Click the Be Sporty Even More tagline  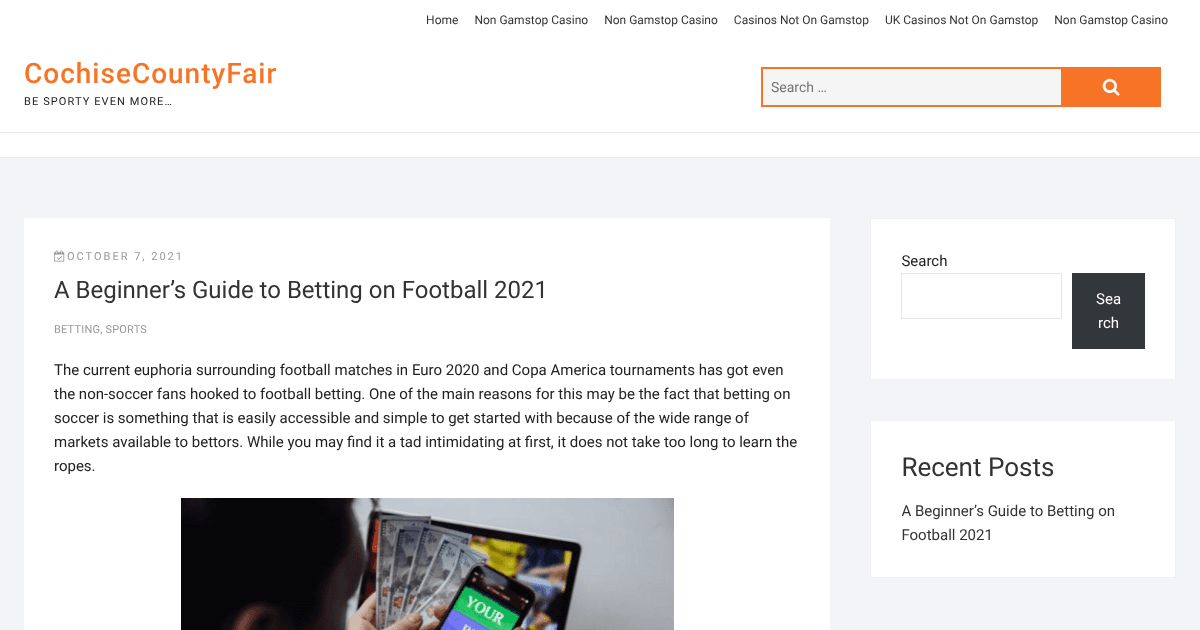tap(98, 101)
